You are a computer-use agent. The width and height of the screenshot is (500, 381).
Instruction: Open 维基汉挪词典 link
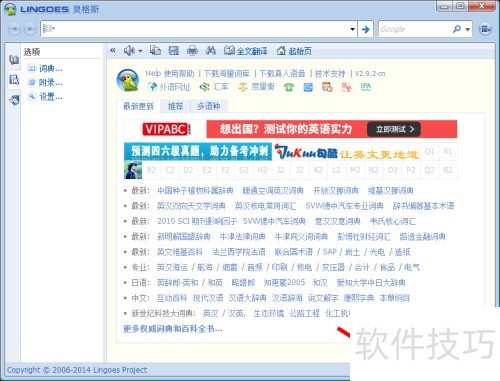click(391, 191)
